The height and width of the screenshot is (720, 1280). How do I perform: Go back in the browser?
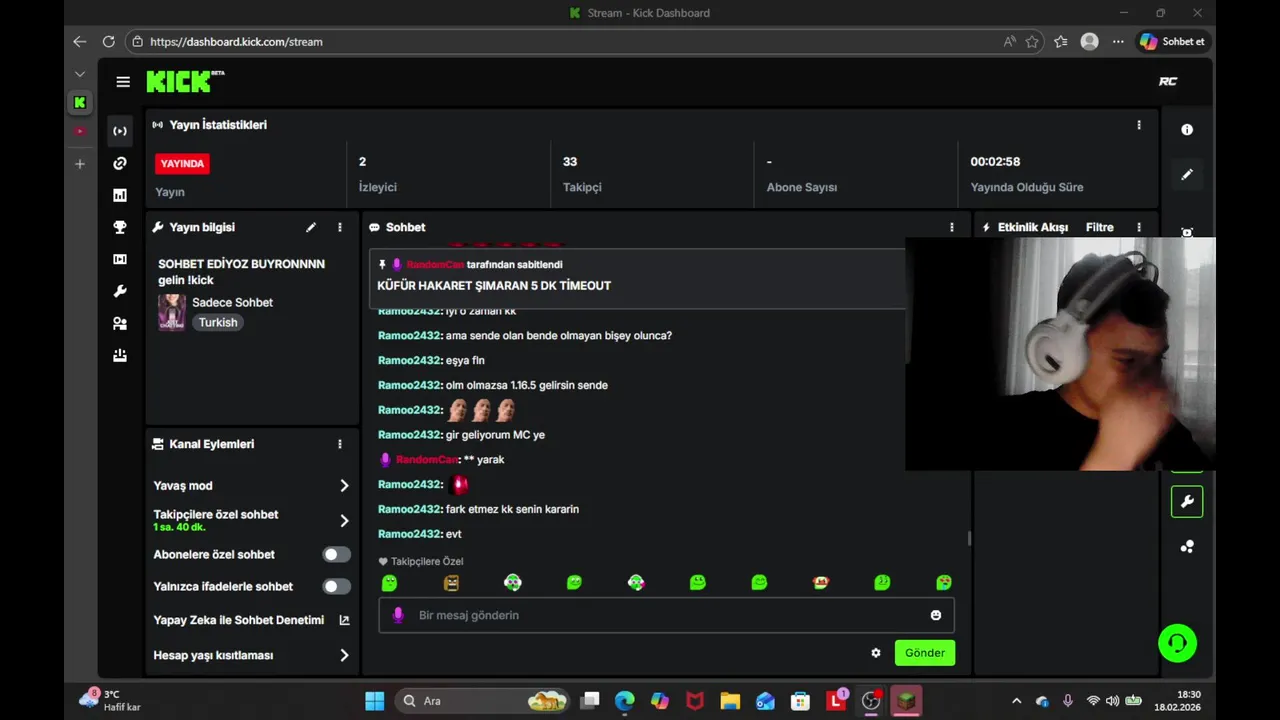pyautogui.click(x=80, y=42)
